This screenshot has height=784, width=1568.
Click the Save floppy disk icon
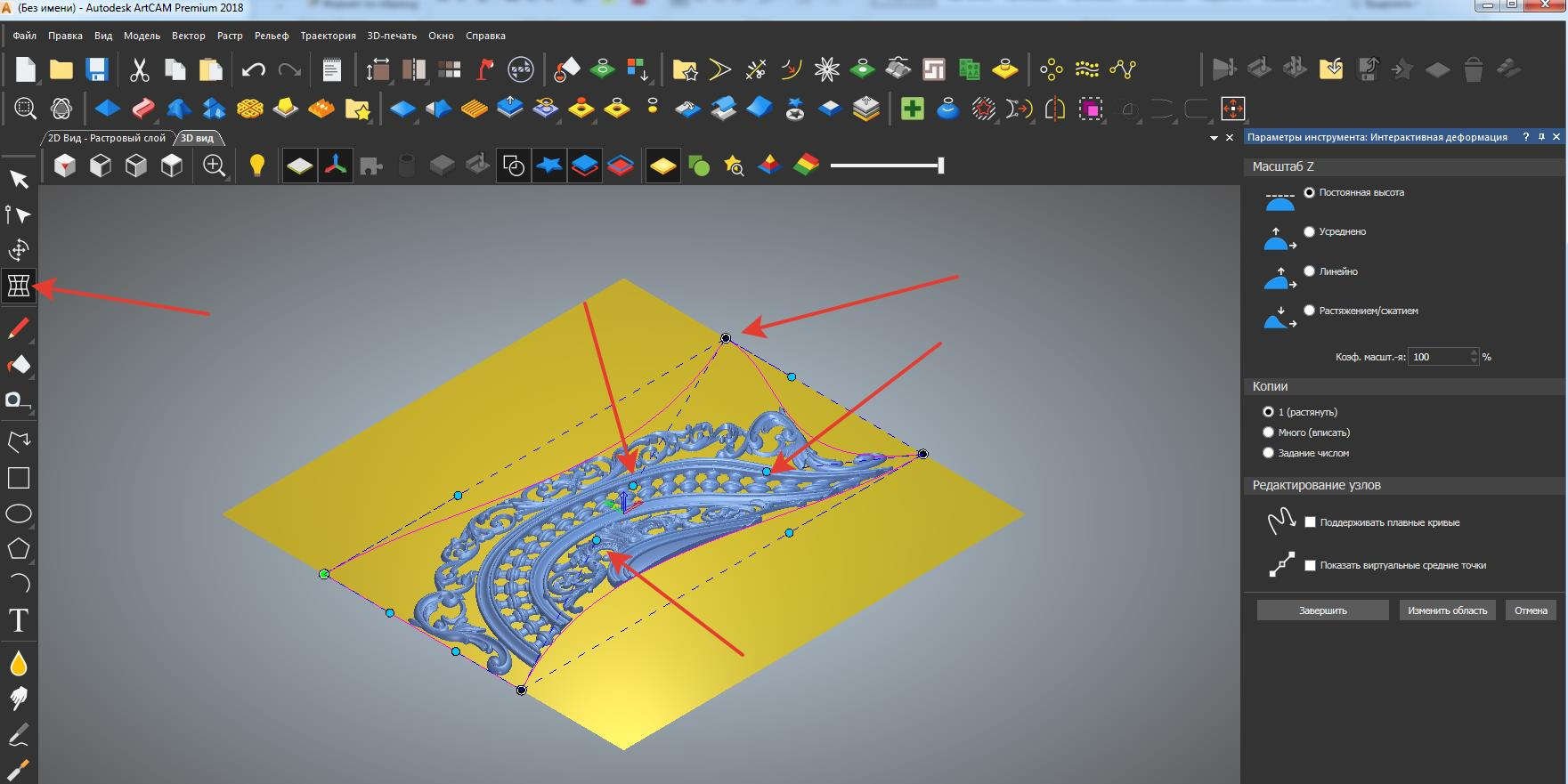(96, 69)
